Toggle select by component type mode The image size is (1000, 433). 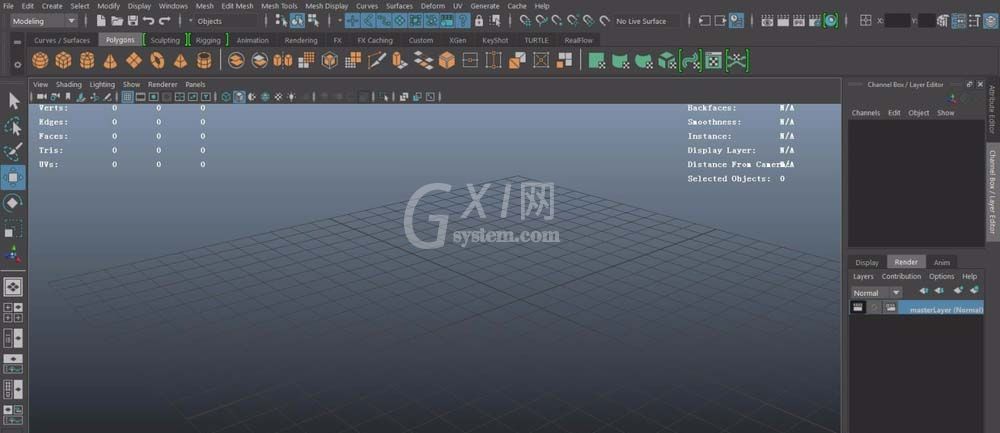[313, 20]
